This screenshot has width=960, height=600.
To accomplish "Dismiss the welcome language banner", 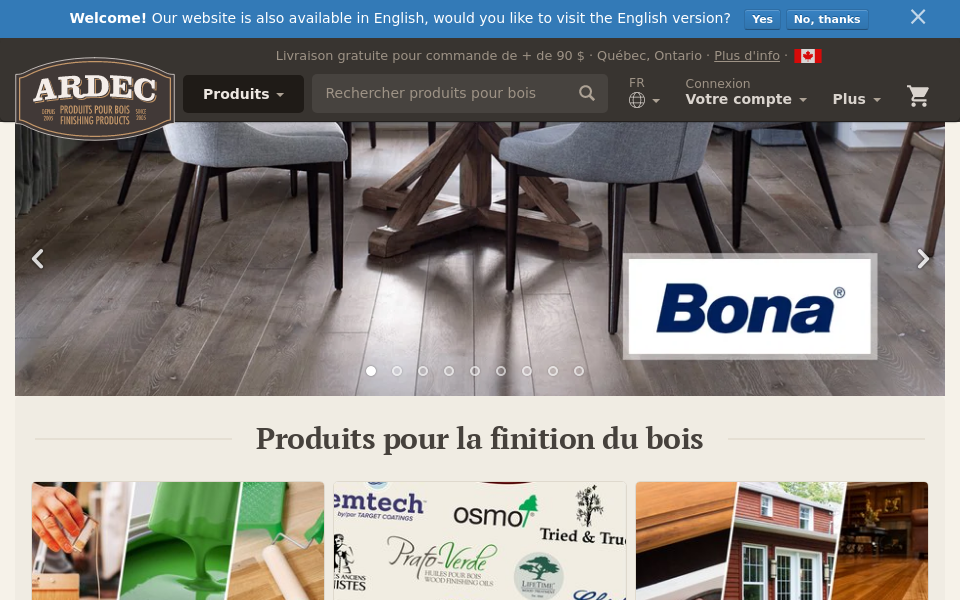I will [918, 17].
